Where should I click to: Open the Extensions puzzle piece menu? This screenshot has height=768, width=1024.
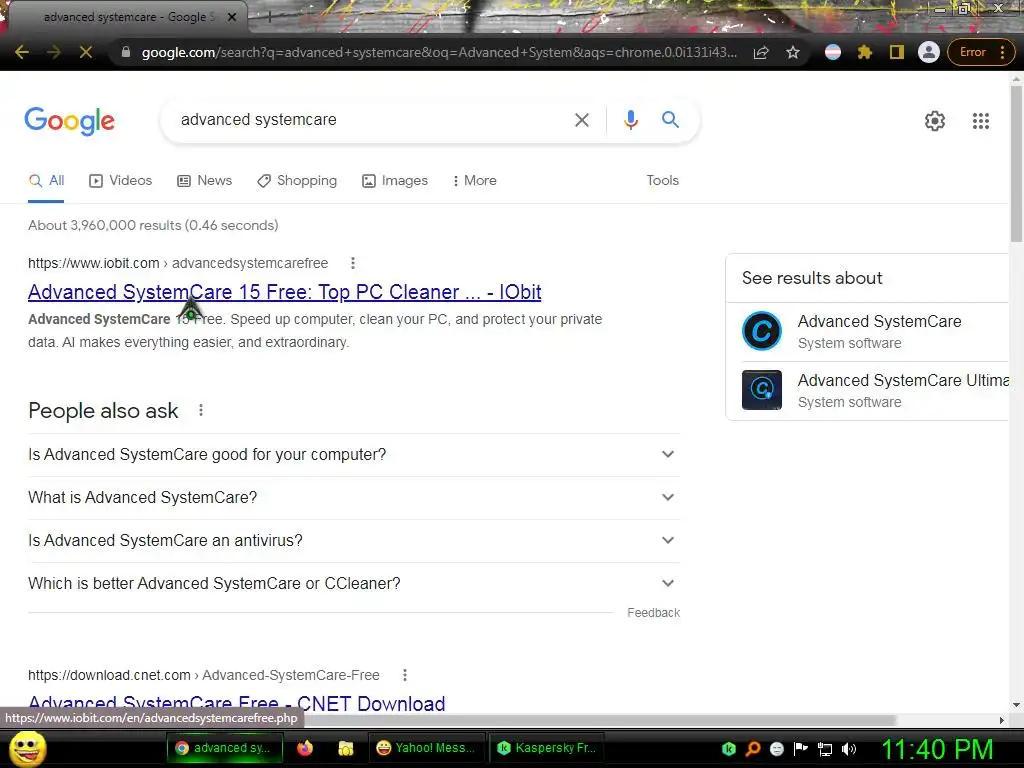[x=865, y=52]
